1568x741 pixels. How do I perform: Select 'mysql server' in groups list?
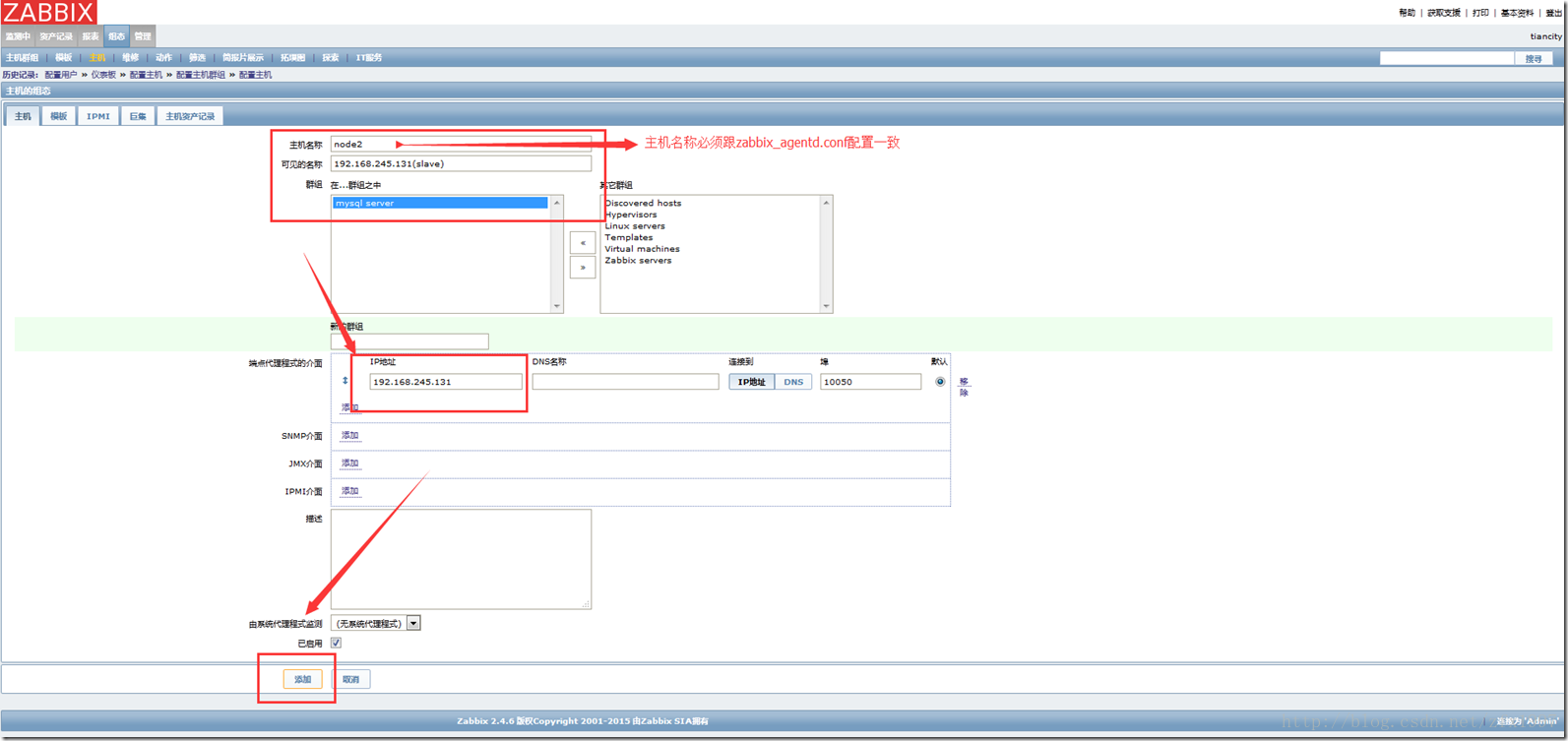pyautogui.click(x=440, y=203)
